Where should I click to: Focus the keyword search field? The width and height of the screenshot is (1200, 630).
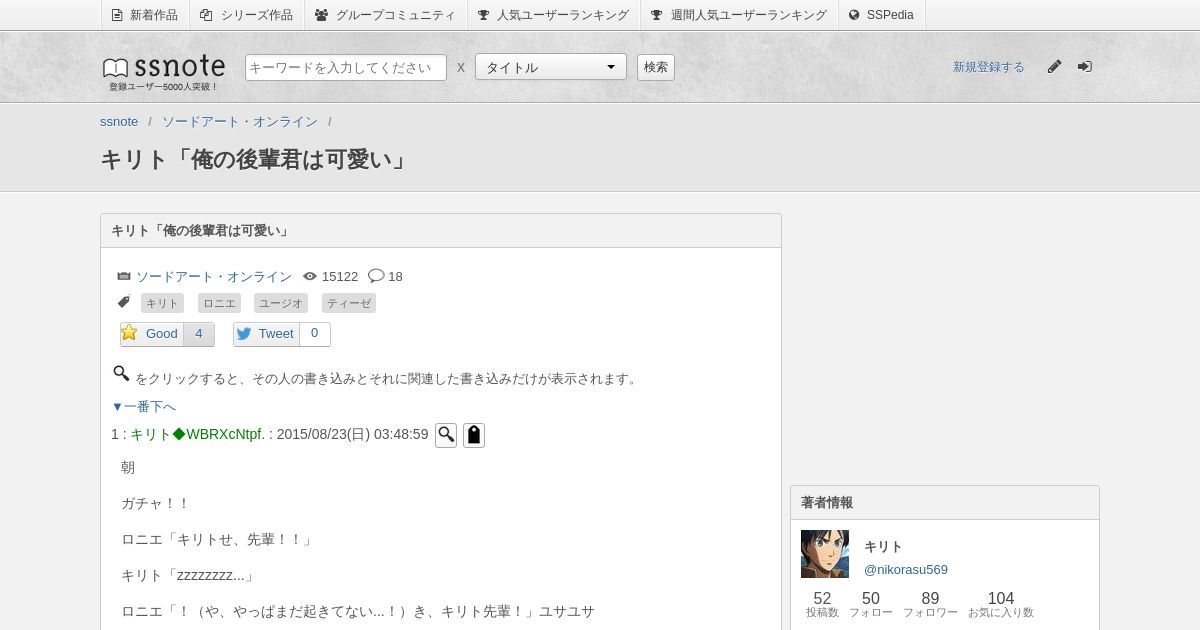346,67
